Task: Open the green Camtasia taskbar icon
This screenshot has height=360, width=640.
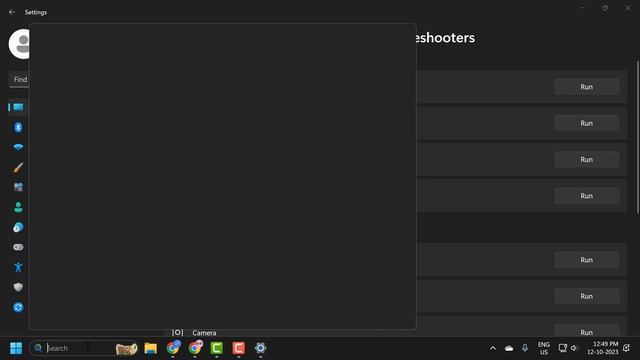Action: (217, 348)
